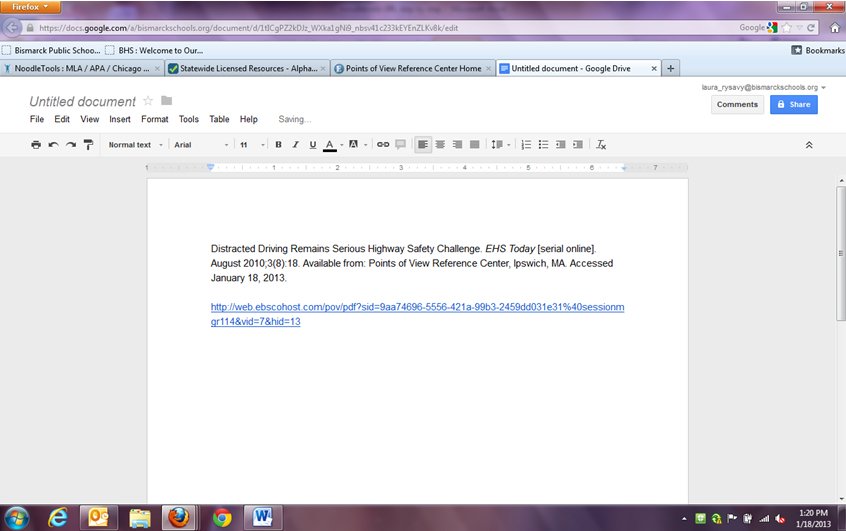Viewport: 846px width, 531px height.
Task: Center align the text
Action: point(440,145)
